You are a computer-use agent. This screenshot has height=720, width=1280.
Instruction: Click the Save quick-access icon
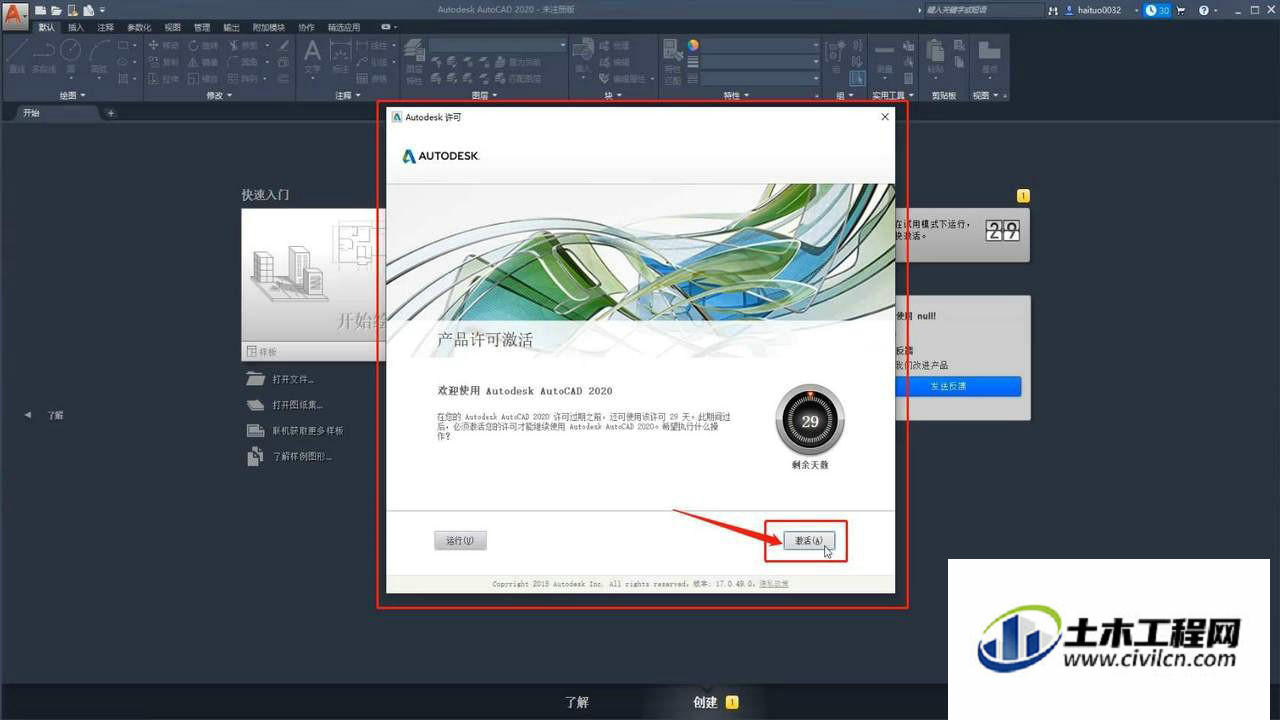(72, 10)
